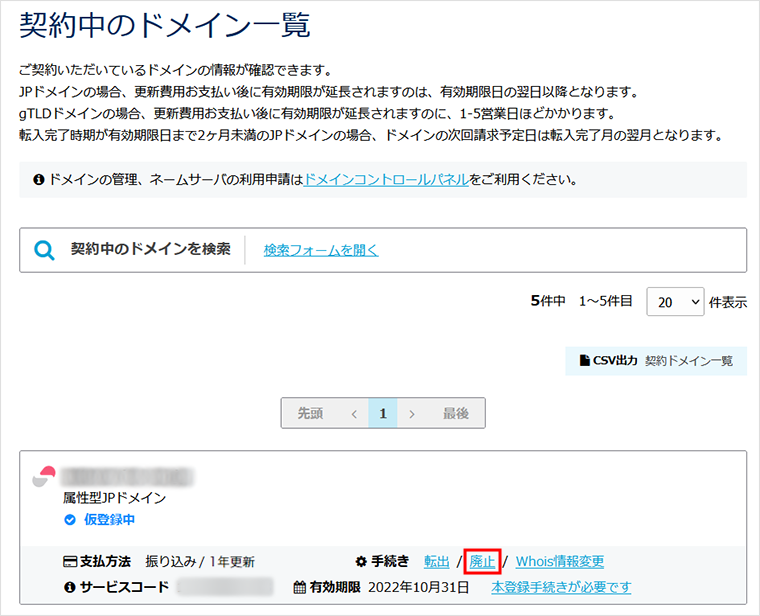Click the 転出 transfer-out link

437,562
